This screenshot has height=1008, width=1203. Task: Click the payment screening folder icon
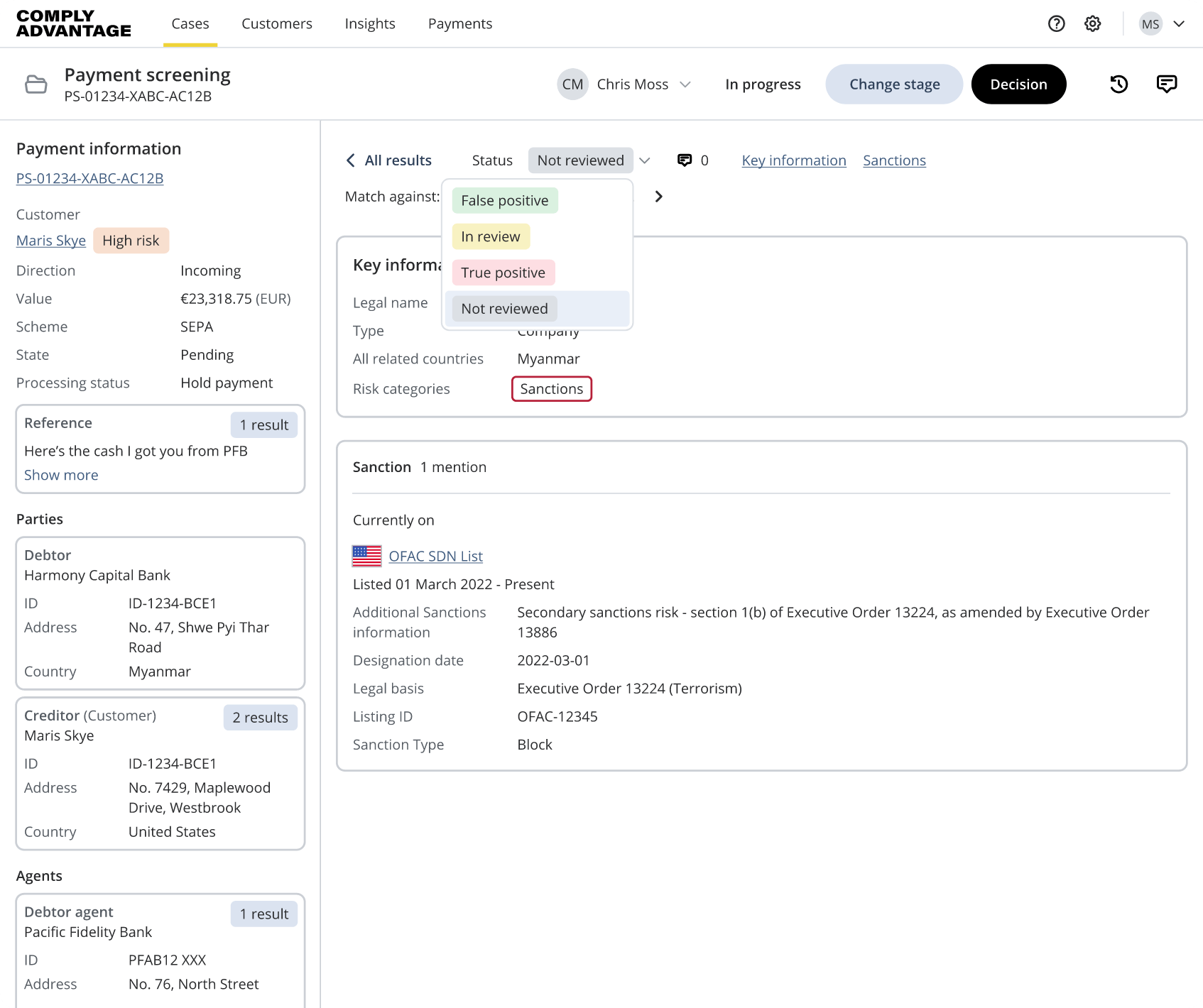coord(36,84)
